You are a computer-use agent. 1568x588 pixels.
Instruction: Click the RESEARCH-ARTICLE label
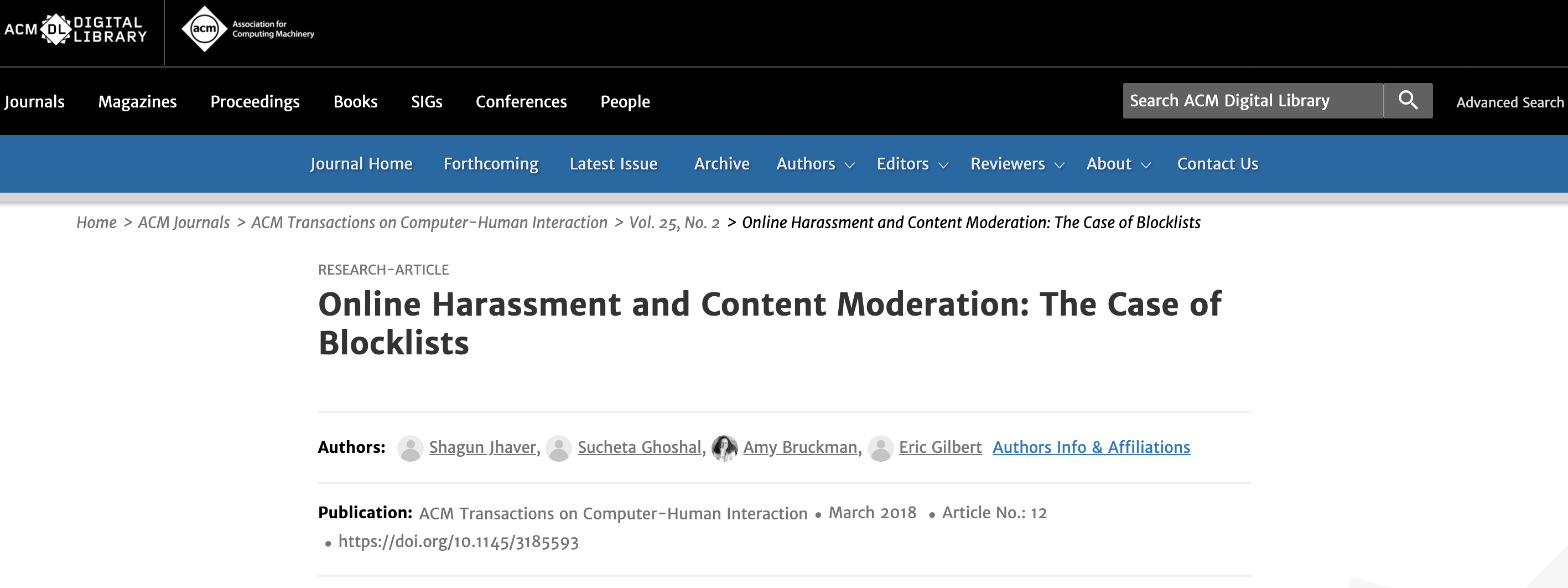click(383, 269)
